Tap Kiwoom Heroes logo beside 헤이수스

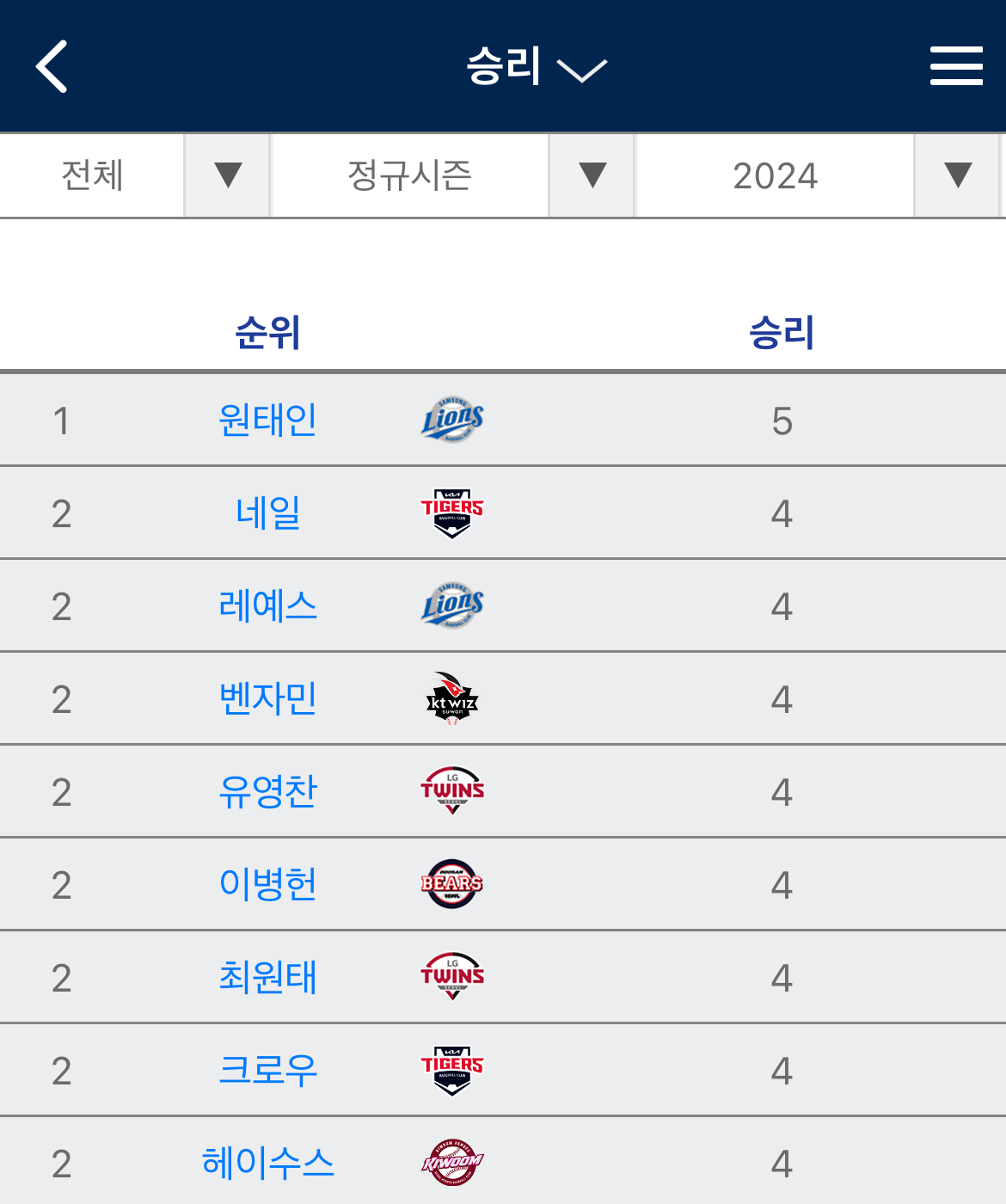[452, 1163]
